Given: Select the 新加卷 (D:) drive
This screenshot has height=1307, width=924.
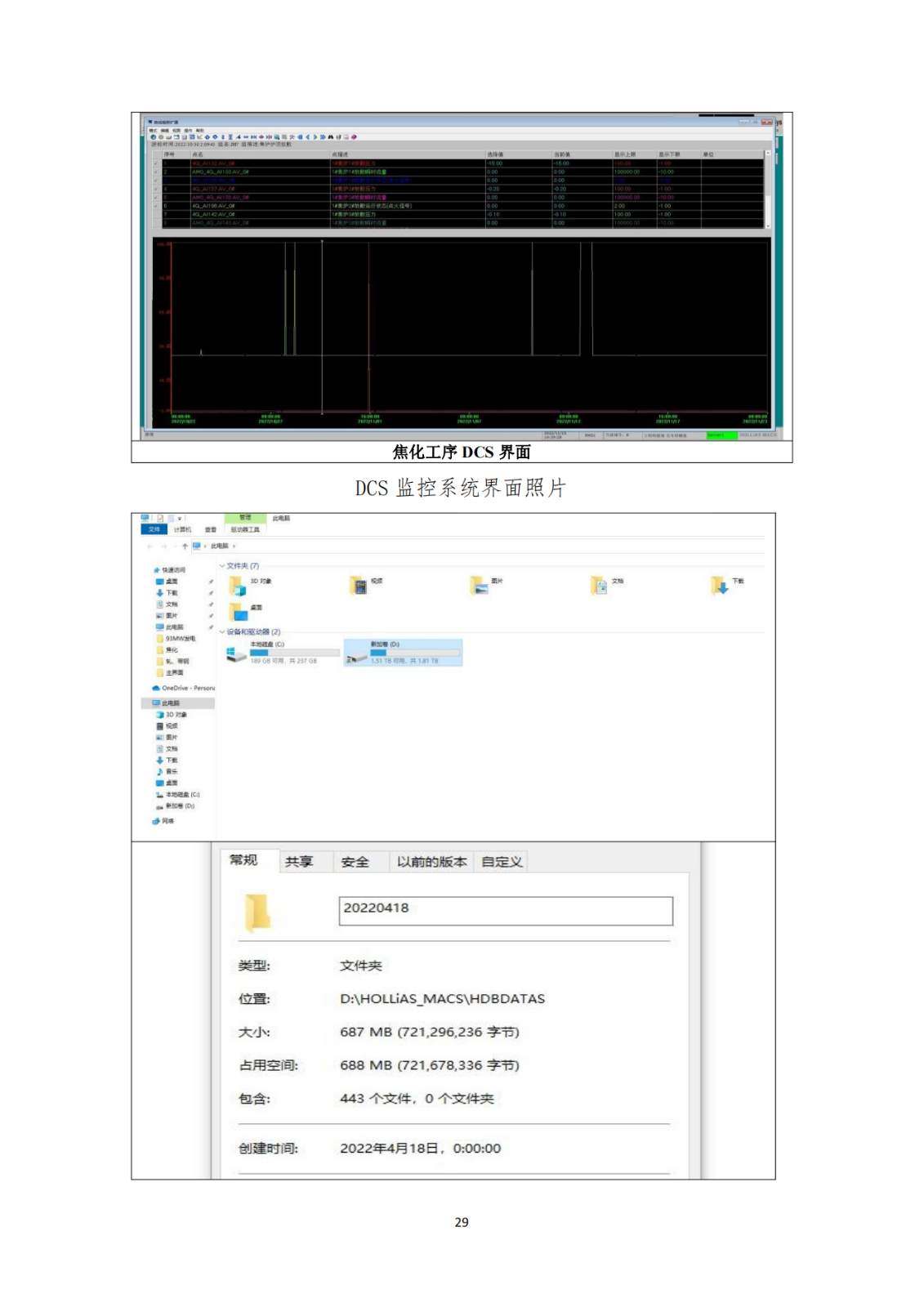Looking at the screenshot, I should [404, 653].
